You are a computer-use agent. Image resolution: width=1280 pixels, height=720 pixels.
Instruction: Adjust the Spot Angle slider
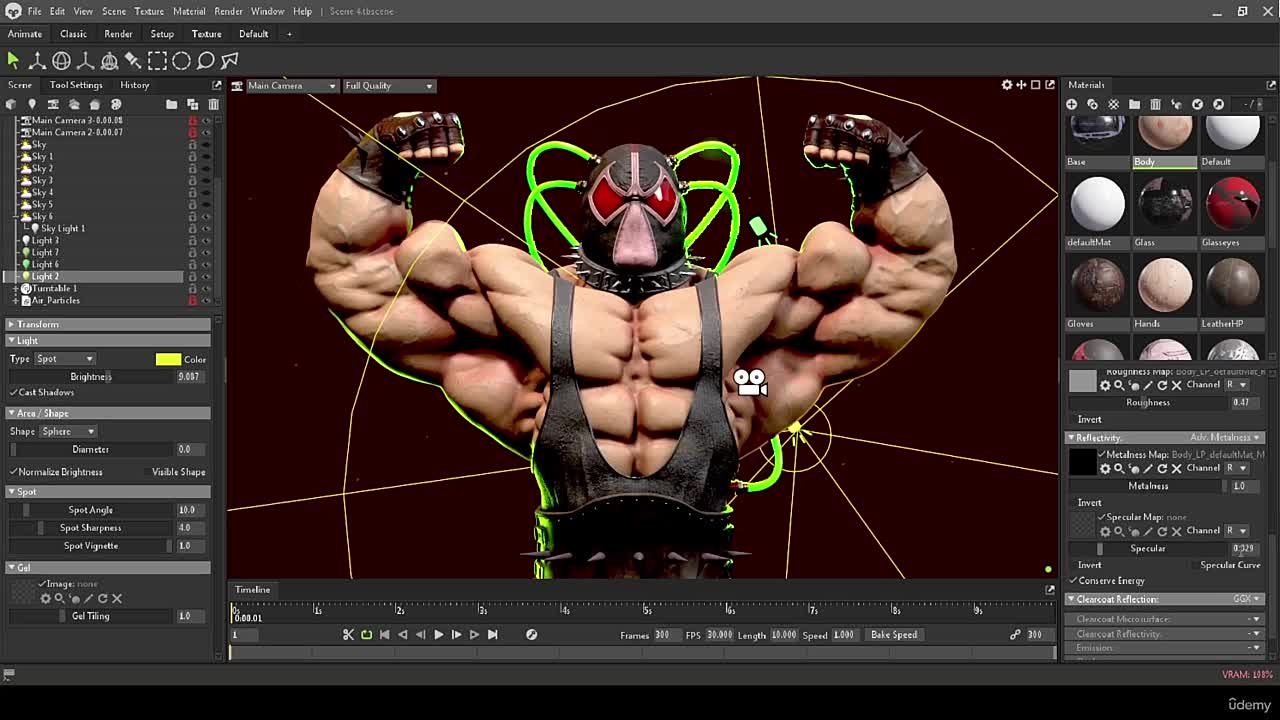pos(91,510)
